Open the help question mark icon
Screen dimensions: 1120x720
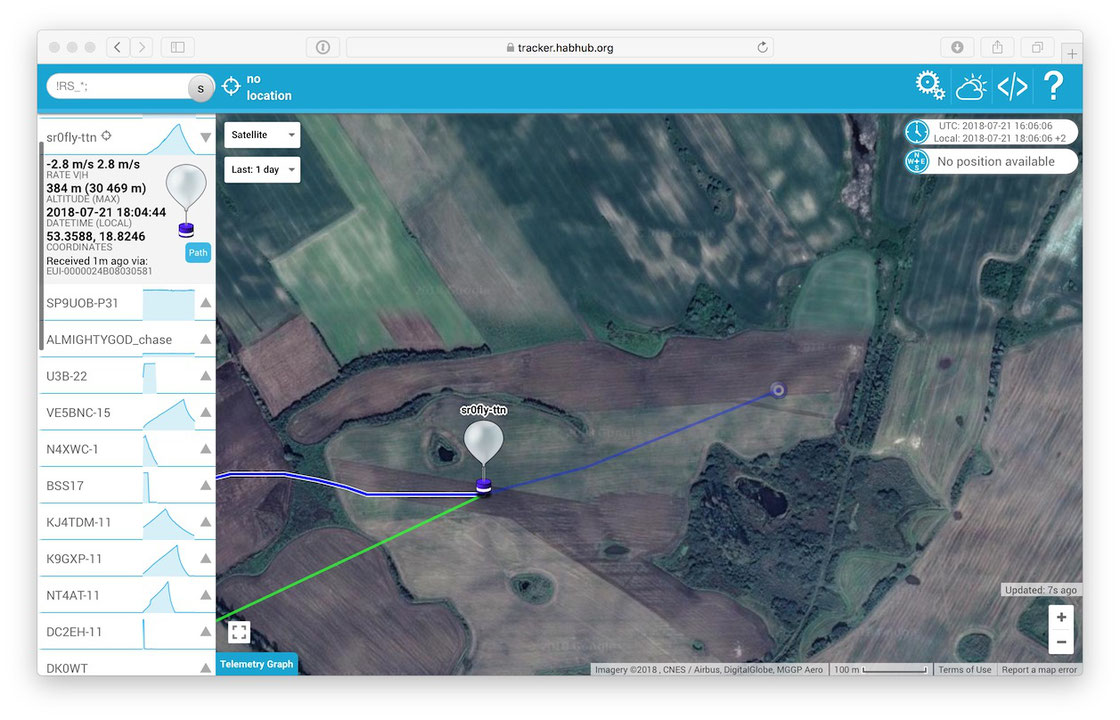1053,86
